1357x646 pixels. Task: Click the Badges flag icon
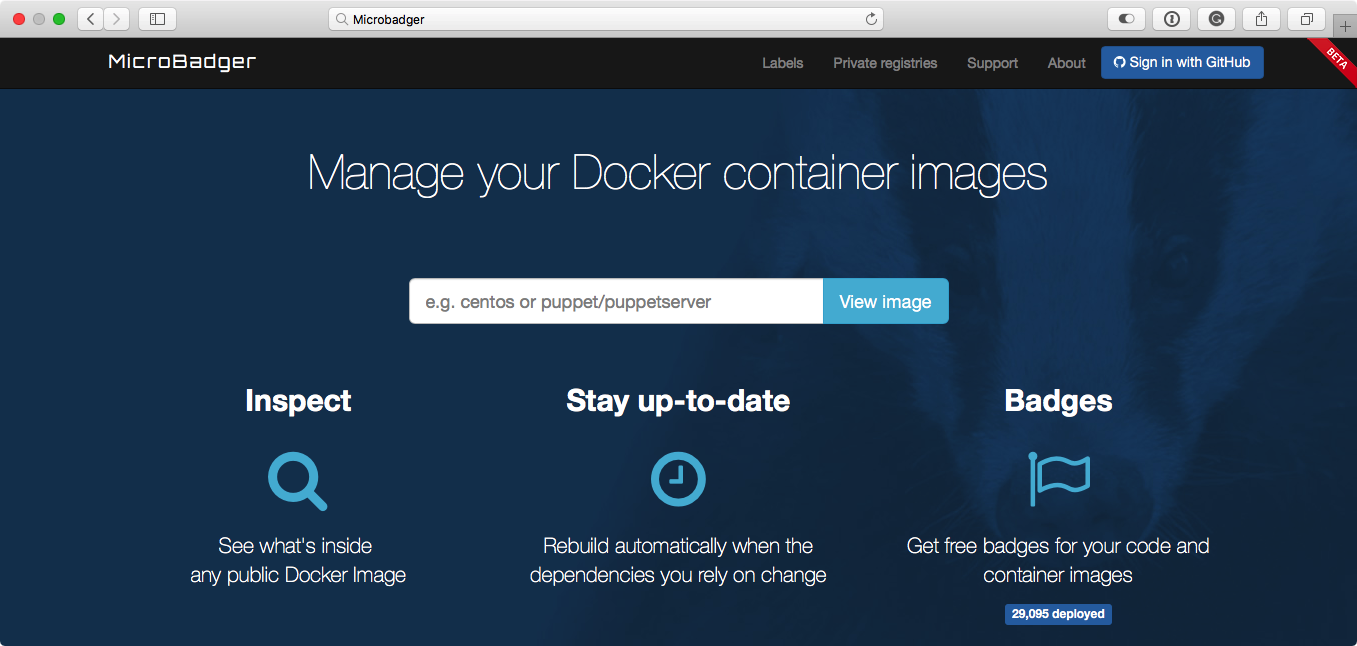coord(1059,479)
